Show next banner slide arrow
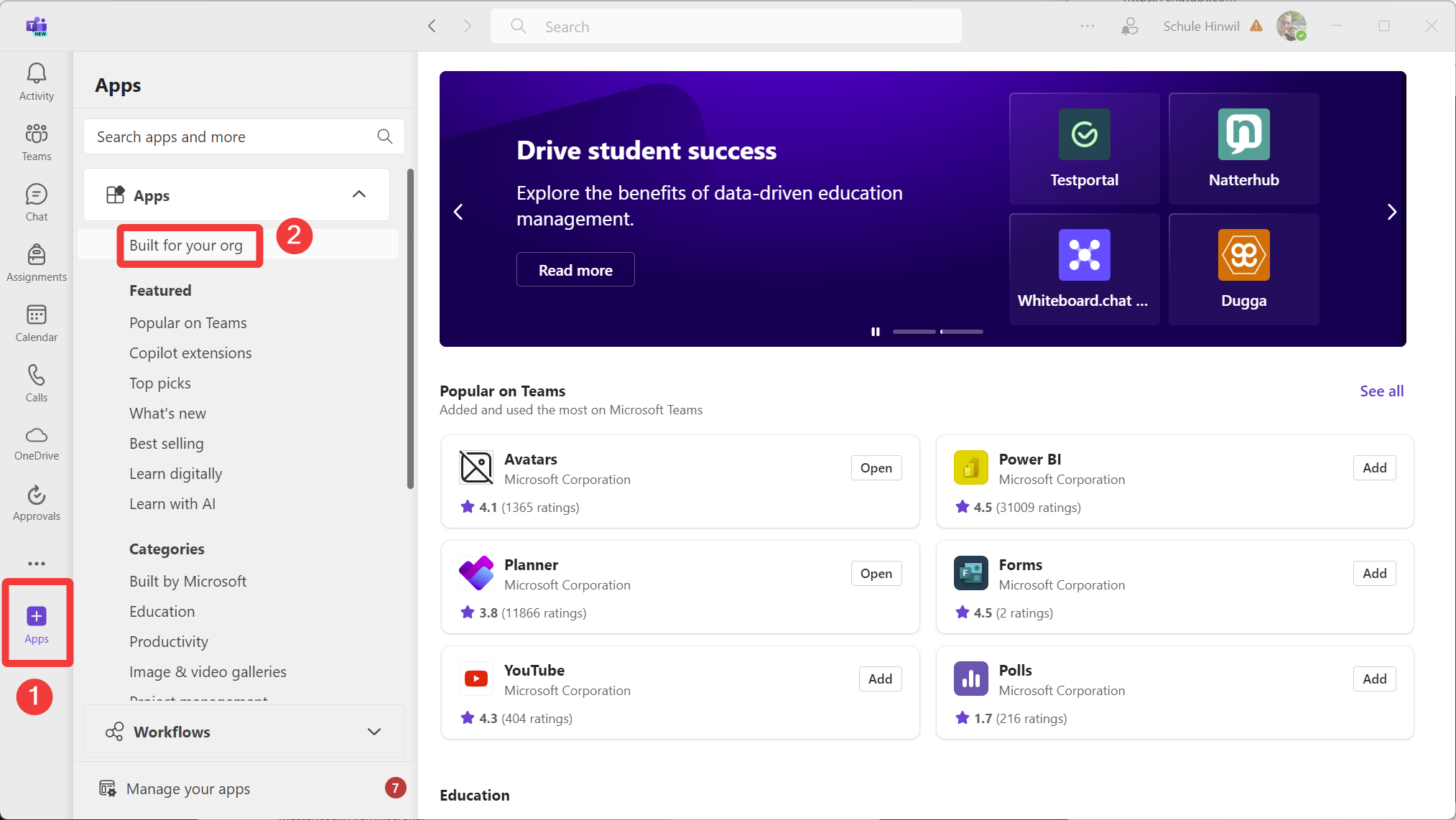Screen dimensions: 1456x820 click(x=1391, y=212)
